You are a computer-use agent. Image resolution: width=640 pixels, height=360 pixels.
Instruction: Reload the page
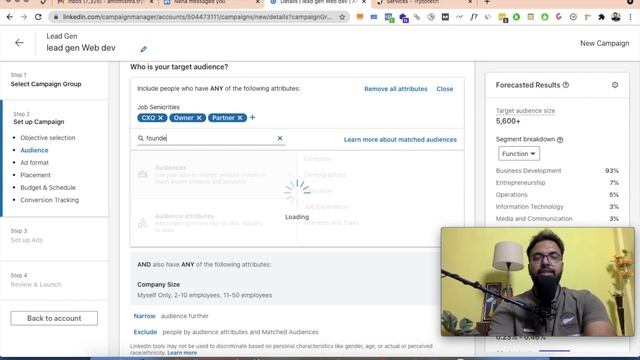[38, 17]
